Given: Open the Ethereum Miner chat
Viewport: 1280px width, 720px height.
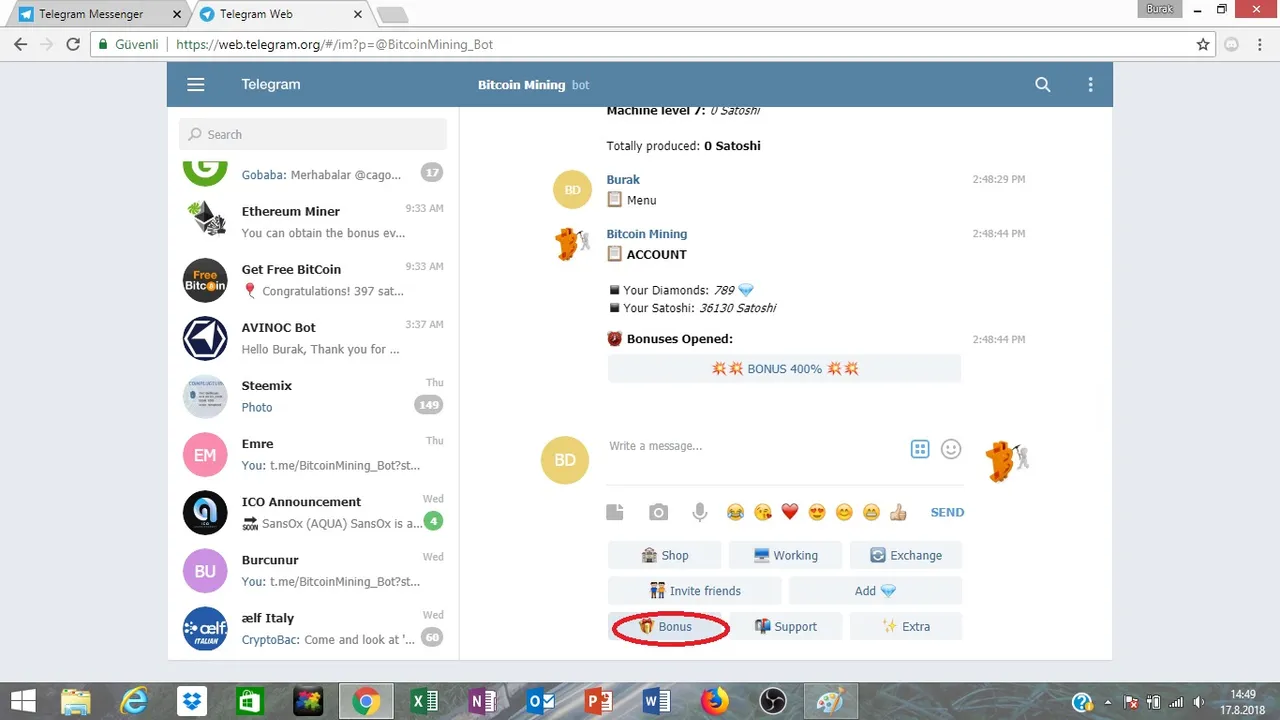Looking at the screenshot, I should click(x=313, y=221).
